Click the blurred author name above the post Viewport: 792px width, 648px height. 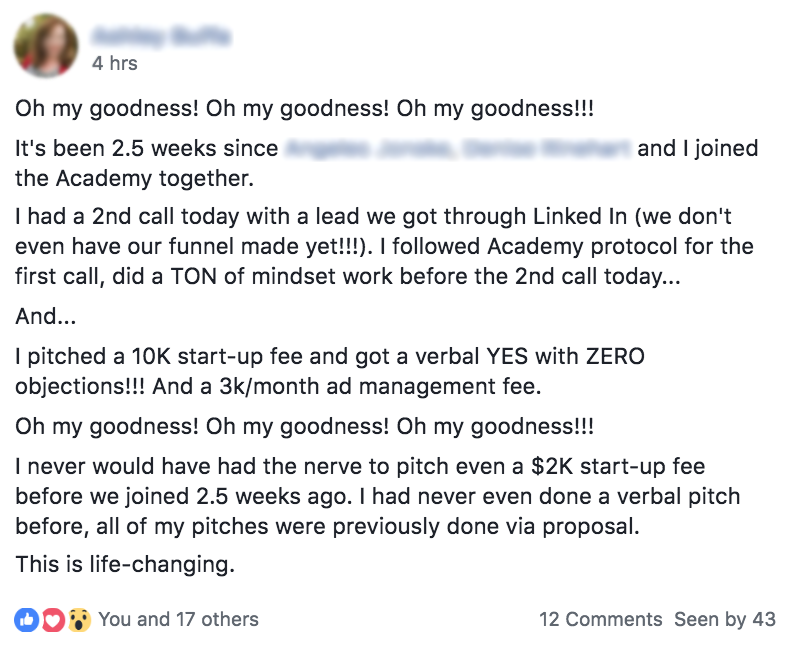click(x=161, y=36)
